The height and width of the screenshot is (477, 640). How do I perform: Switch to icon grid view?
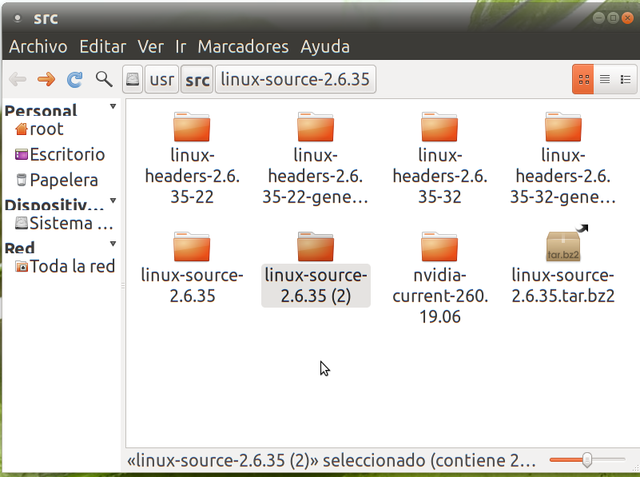coord(583,79)
